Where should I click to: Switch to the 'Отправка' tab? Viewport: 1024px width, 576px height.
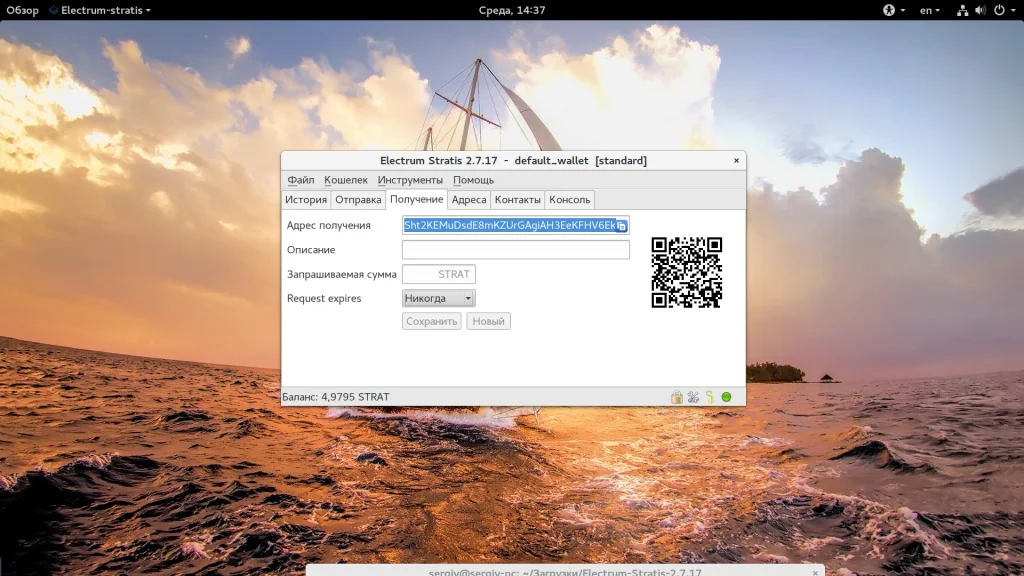[x=358, y=200]
